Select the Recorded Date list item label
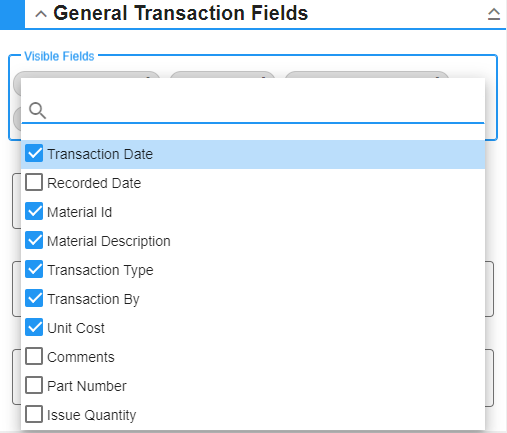 tap(94, 183)
